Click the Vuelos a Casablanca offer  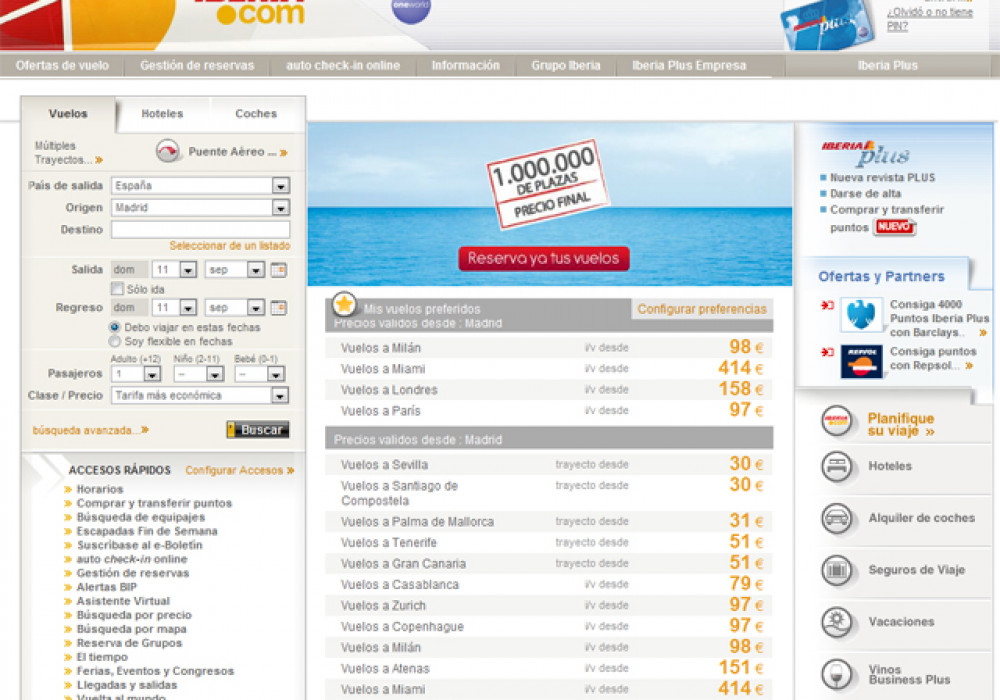point(549,584)
